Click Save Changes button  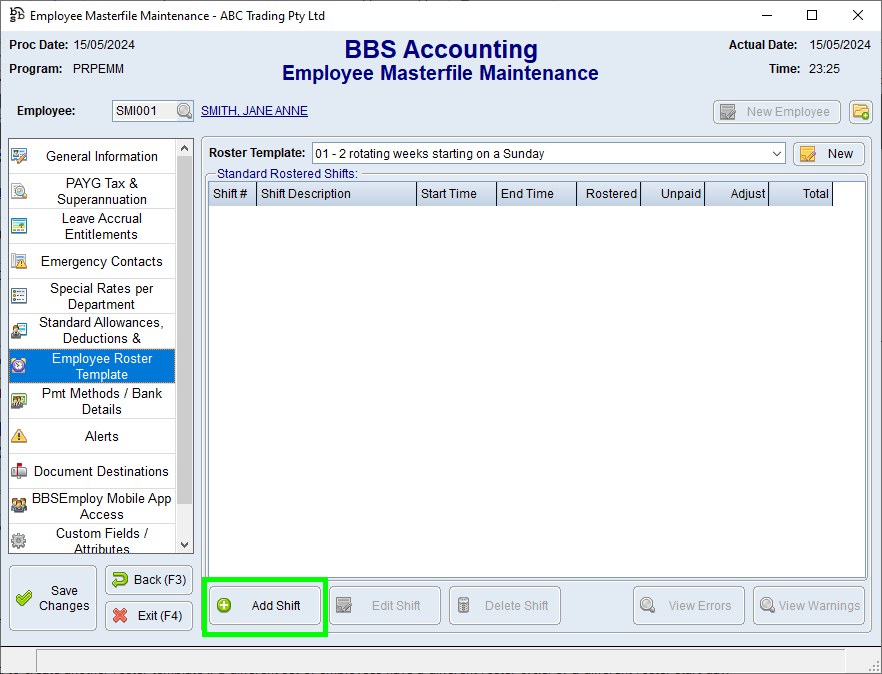coord(53,598)
